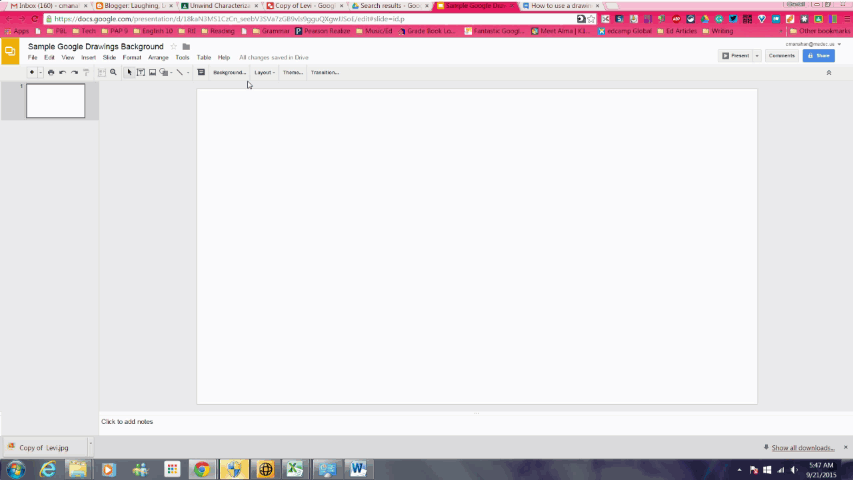Switch to the Inbox (160) Gmail tab

[47, 5]
